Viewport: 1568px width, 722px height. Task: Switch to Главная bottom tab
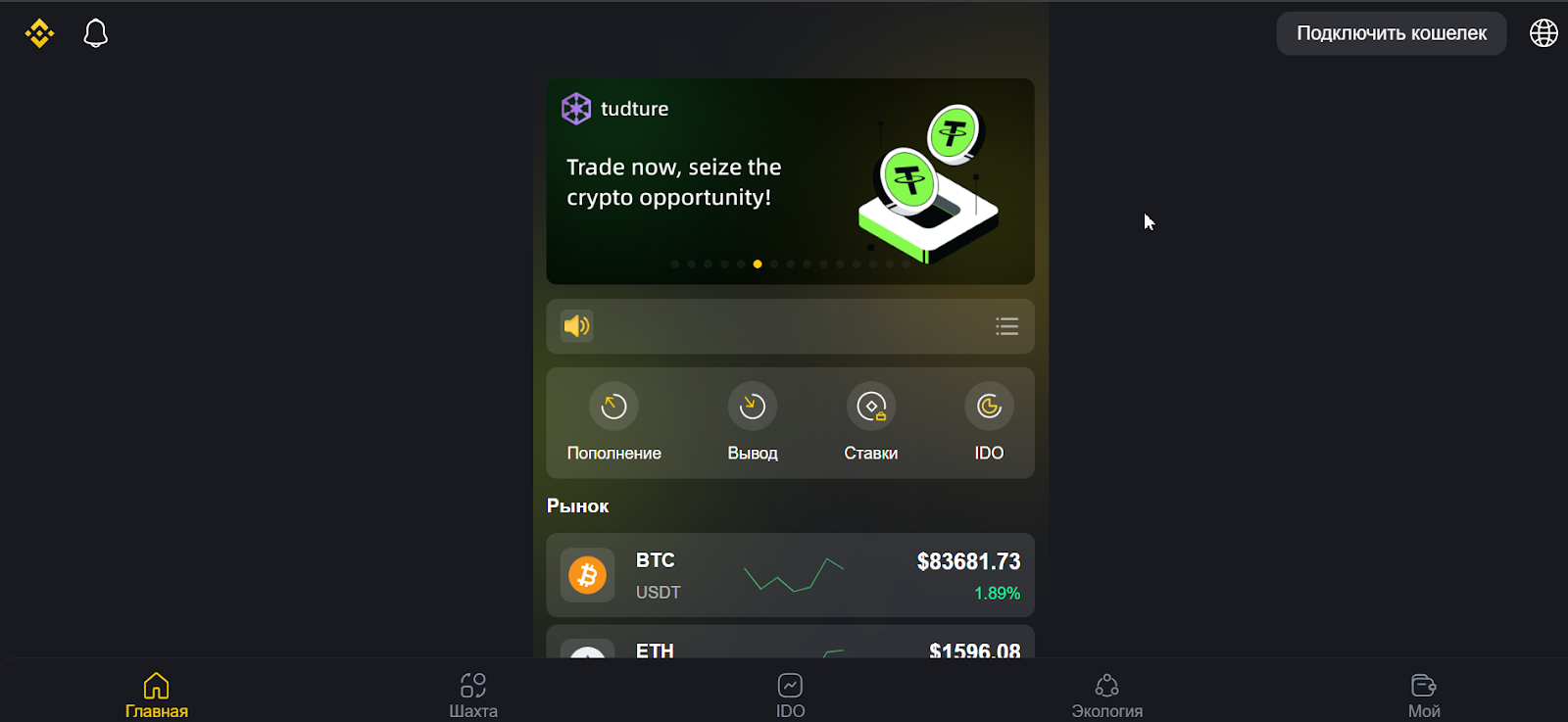(157, 696)
